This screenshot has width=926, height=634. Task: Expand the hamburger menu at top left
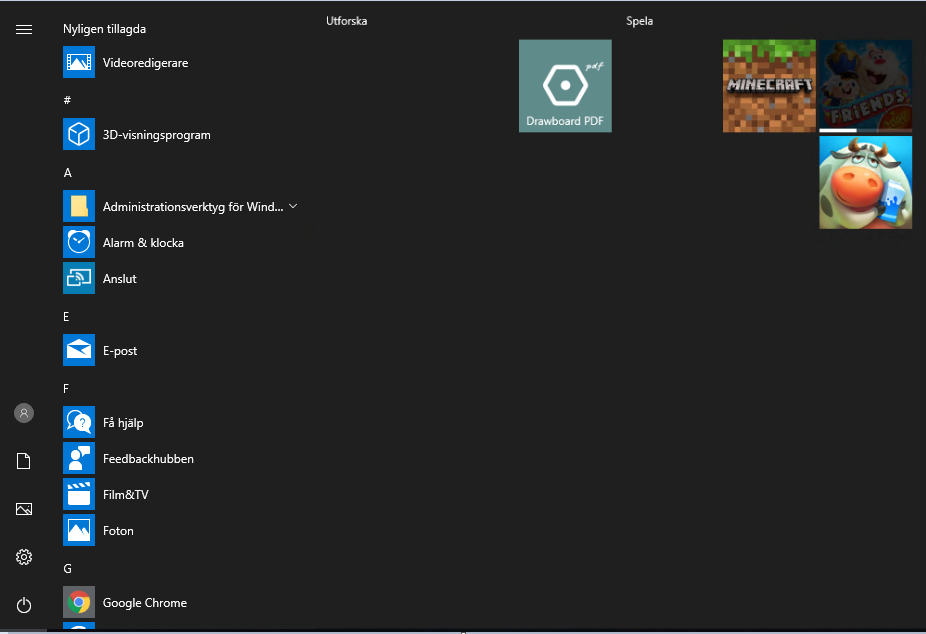pos(24,29)
